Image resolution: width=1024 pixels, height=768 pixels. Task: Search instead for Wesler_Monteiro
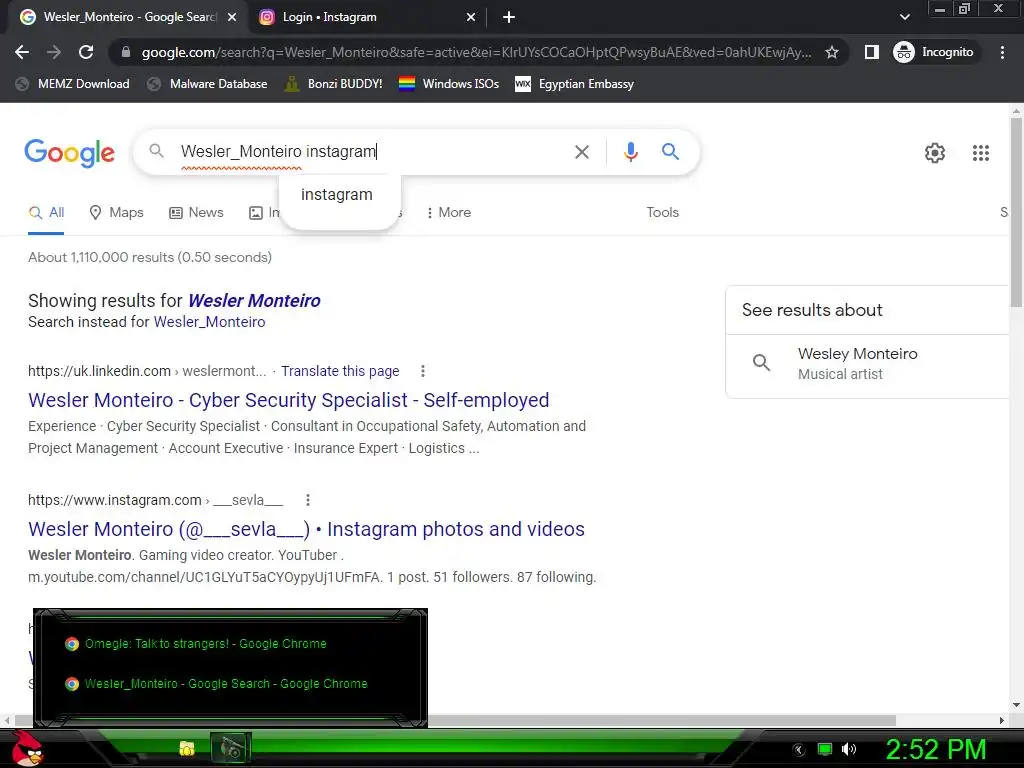(209, 322)
